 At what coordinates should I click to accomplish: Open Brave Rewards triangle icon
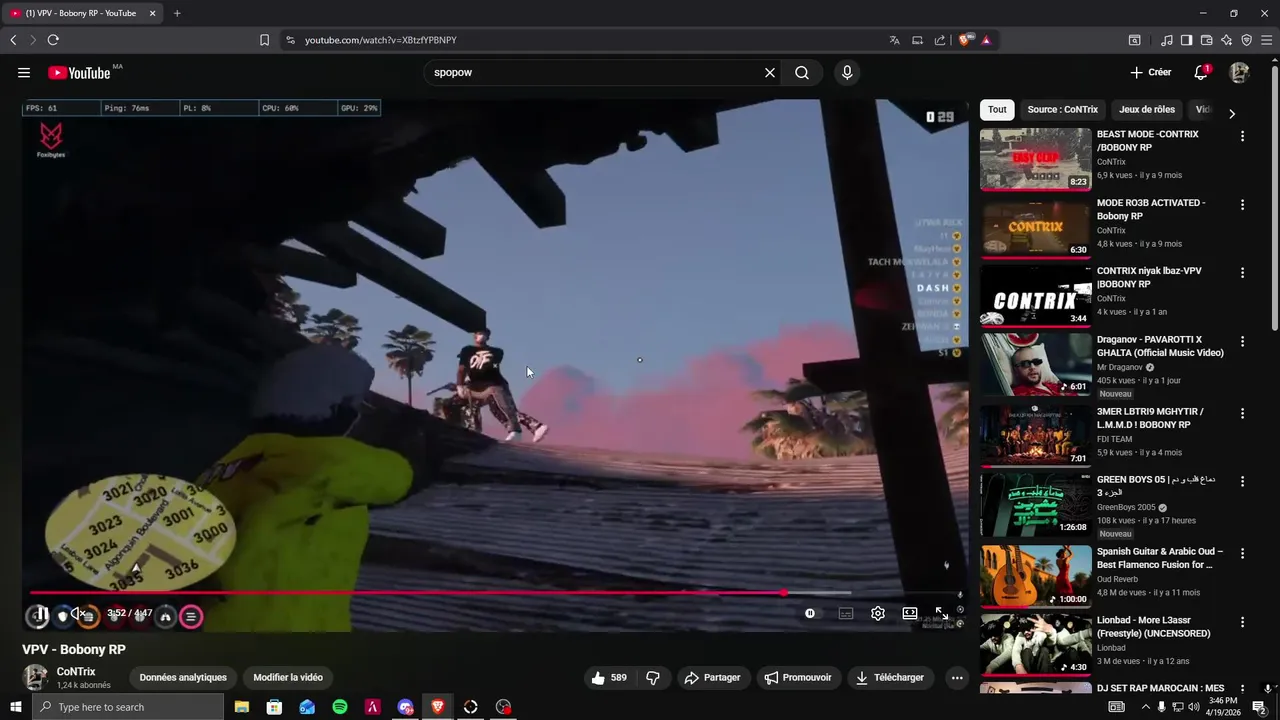986,40
